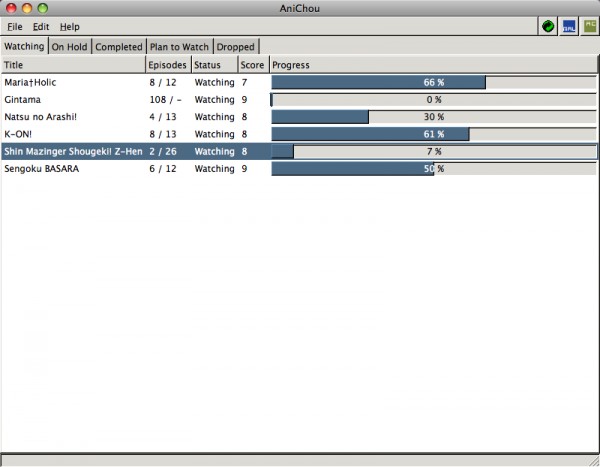Image resolution: width=600 pixels, height=467 pixels.
Task: Open the Help menu
Action: coord(70,27)
